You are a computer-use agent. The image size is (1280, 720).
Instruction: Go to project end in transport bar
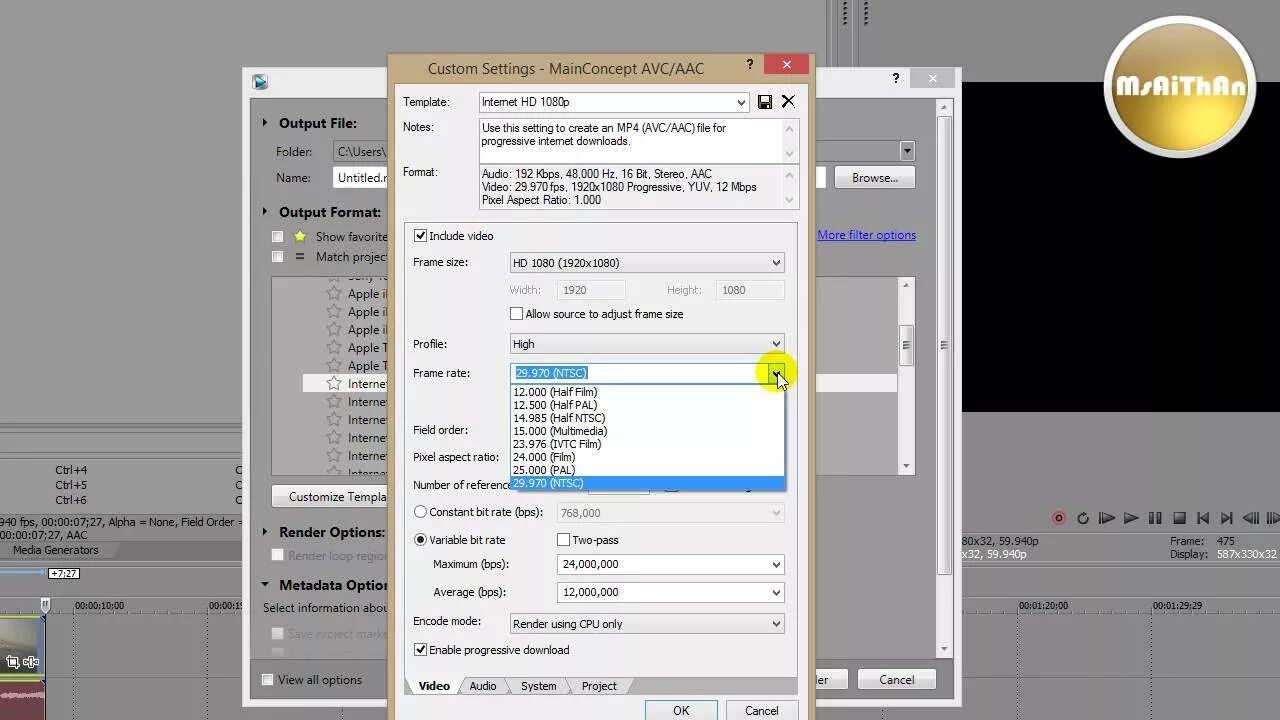tap(1227, 518)
